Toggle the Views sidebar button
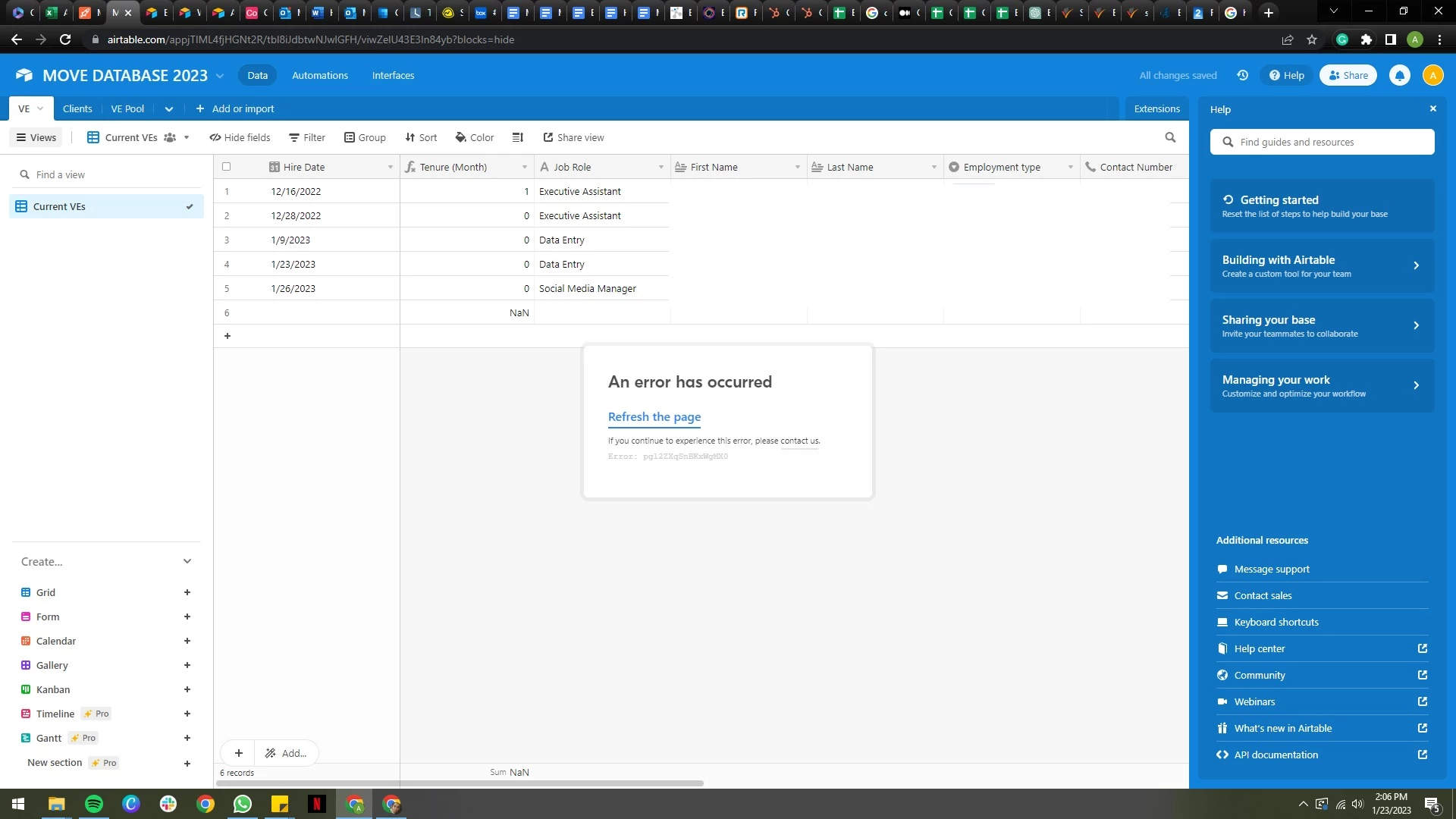The height and width of the screenshot is (819, 1456). [x=36, y=137]
